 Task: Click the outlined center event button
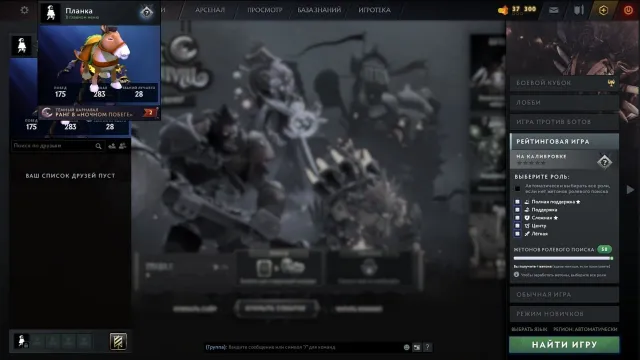pyautogui.click(x=276, y=309)
